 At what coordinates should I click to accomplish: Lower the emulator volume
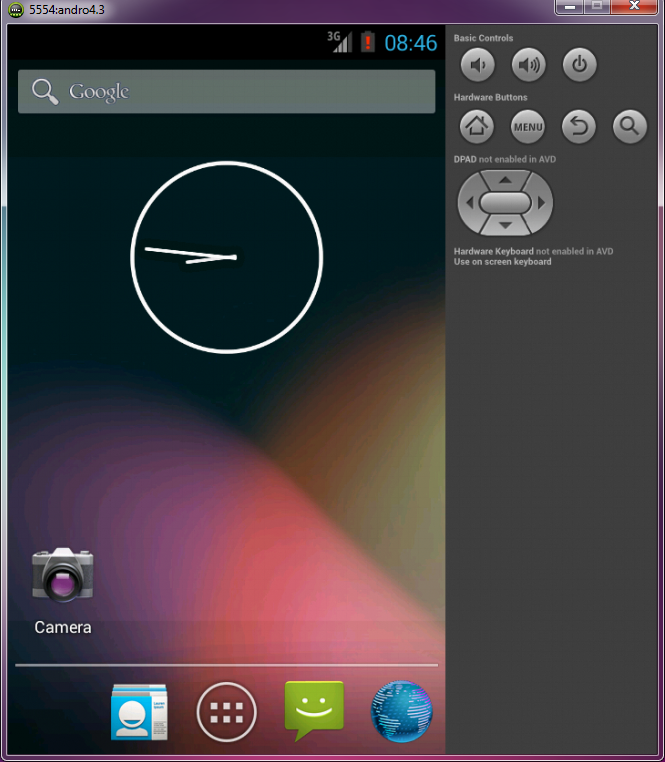click(x=477, y=64)
